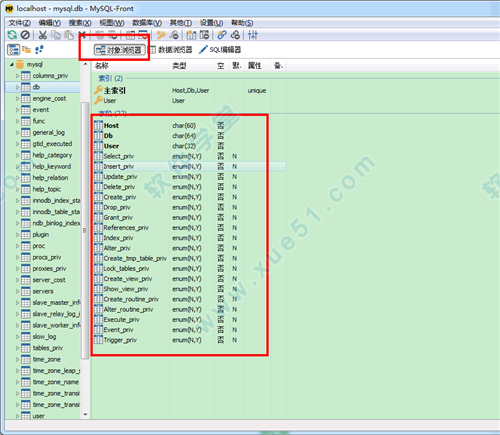Switch to 数据浏览器 data browser
The image size is (500, 435).
coord(170,50)
